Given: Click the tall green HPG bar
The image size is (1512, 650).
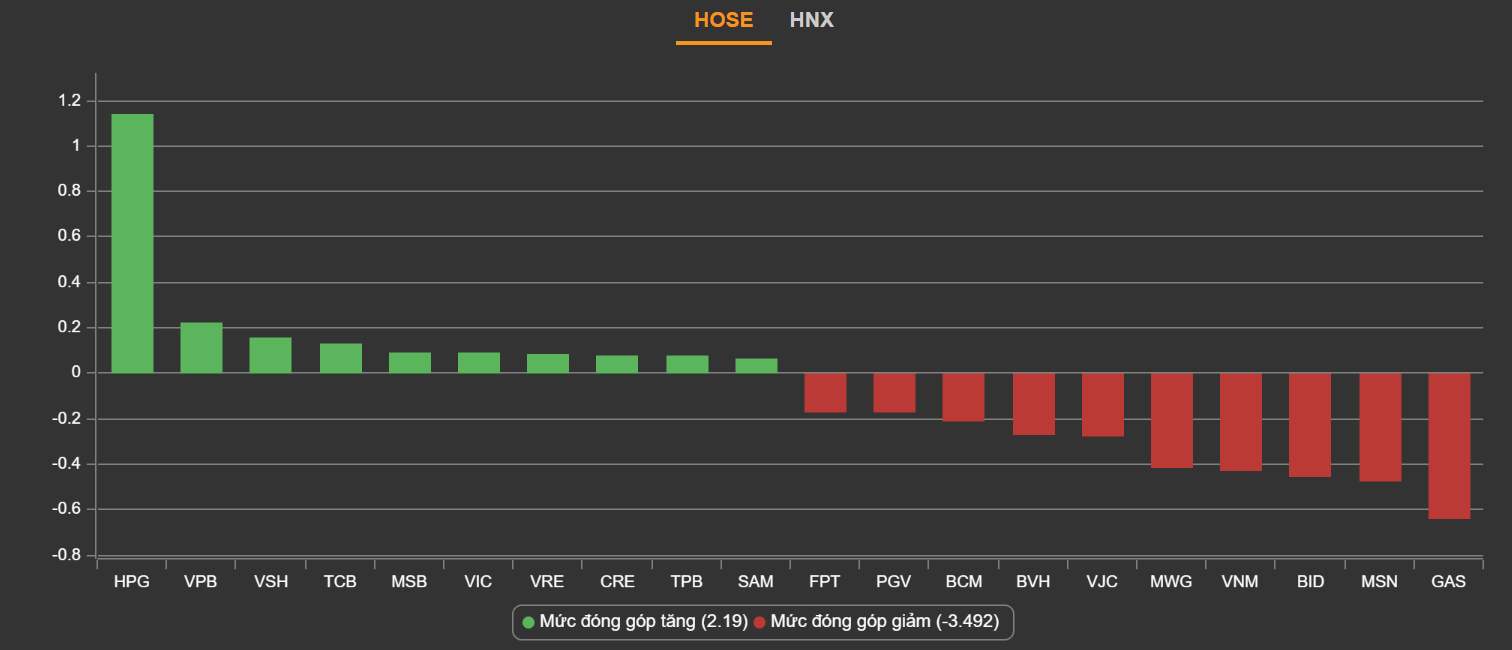Looking at the screenshot, I should [132, 243].
